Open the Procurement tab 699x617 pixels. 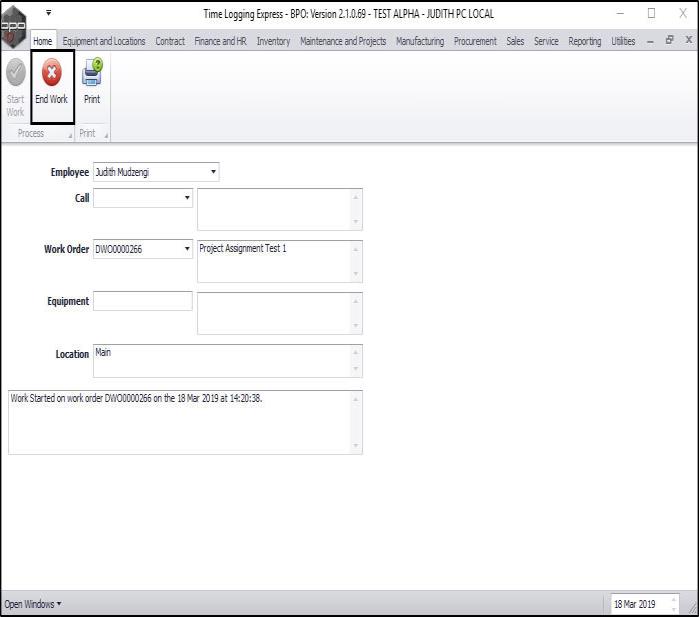point(475,41)
